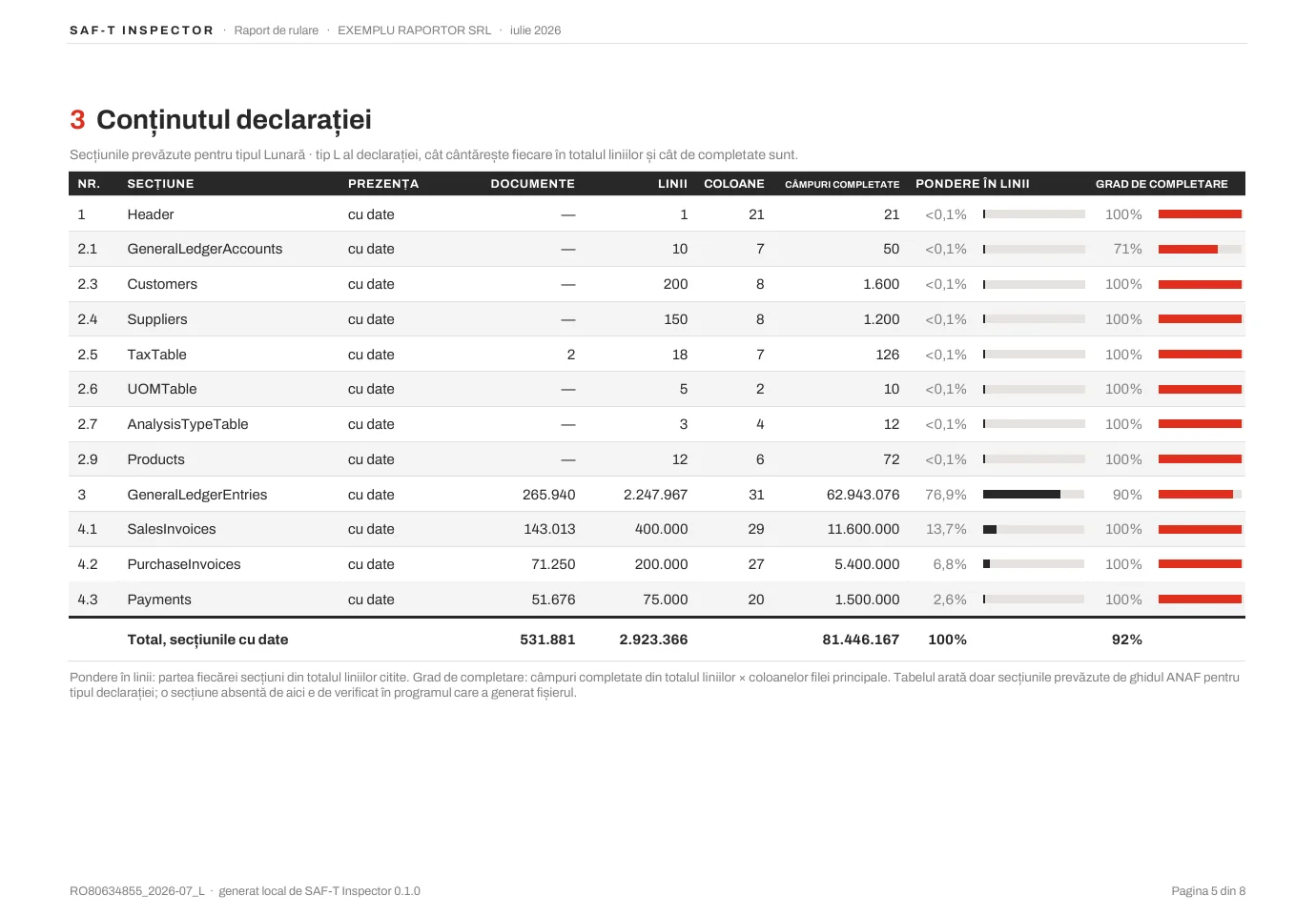Click the Pagina 5 din 8 footer
The height and width of the screenshot is (915, 1316).
click(1208, 891)
